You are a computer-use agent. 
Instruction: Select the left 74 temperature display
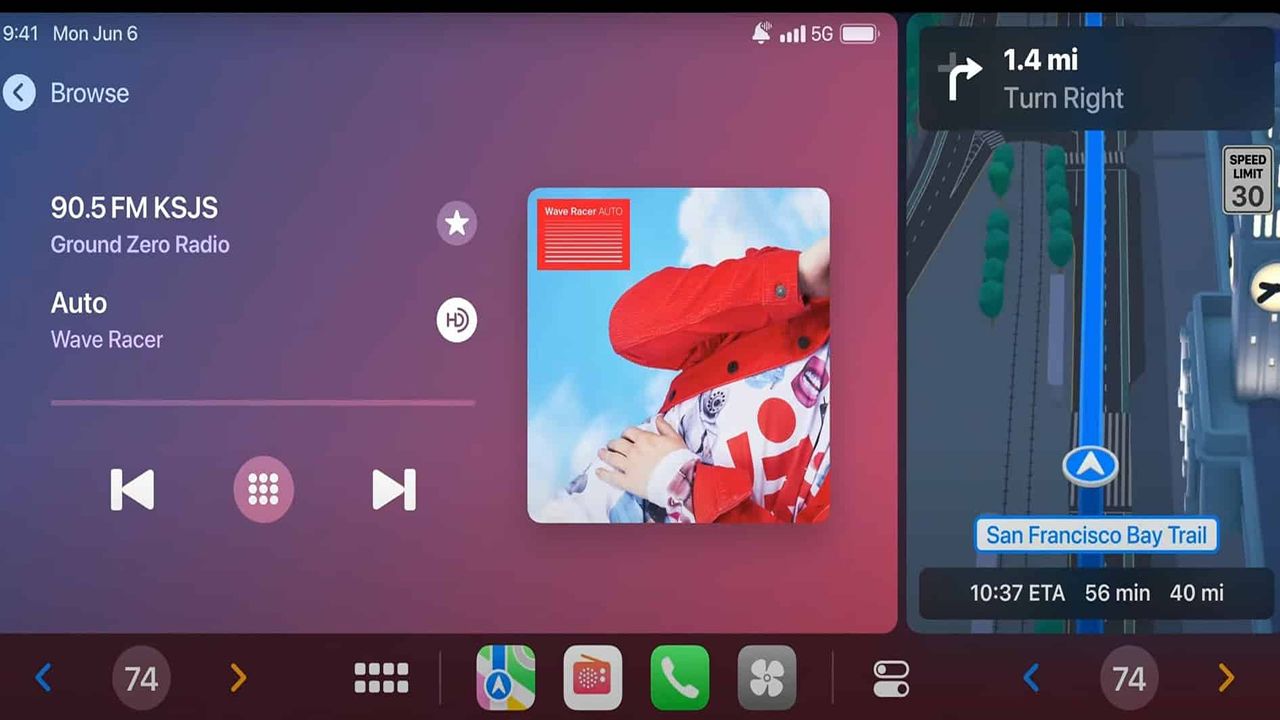141,679
